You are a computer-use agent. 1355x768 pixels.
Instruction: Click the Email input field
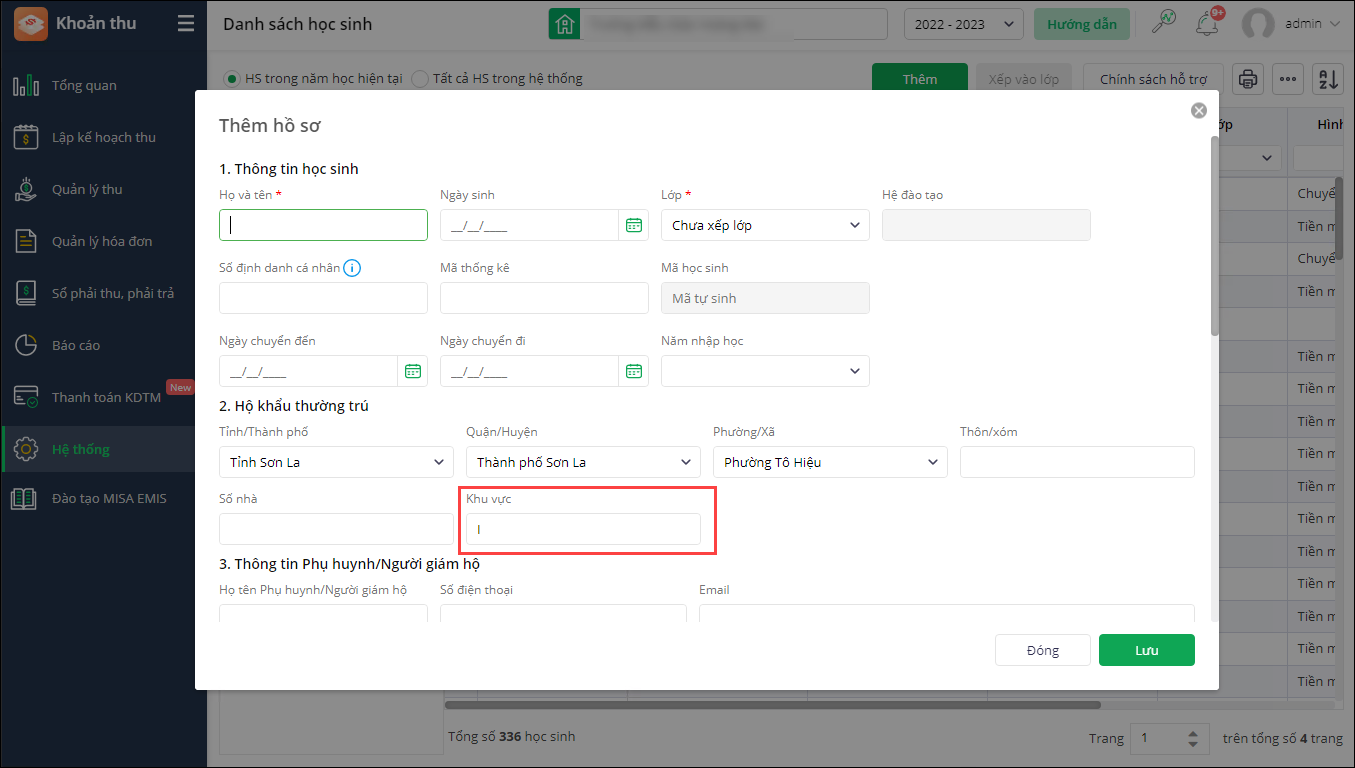(x=947, y=613)
